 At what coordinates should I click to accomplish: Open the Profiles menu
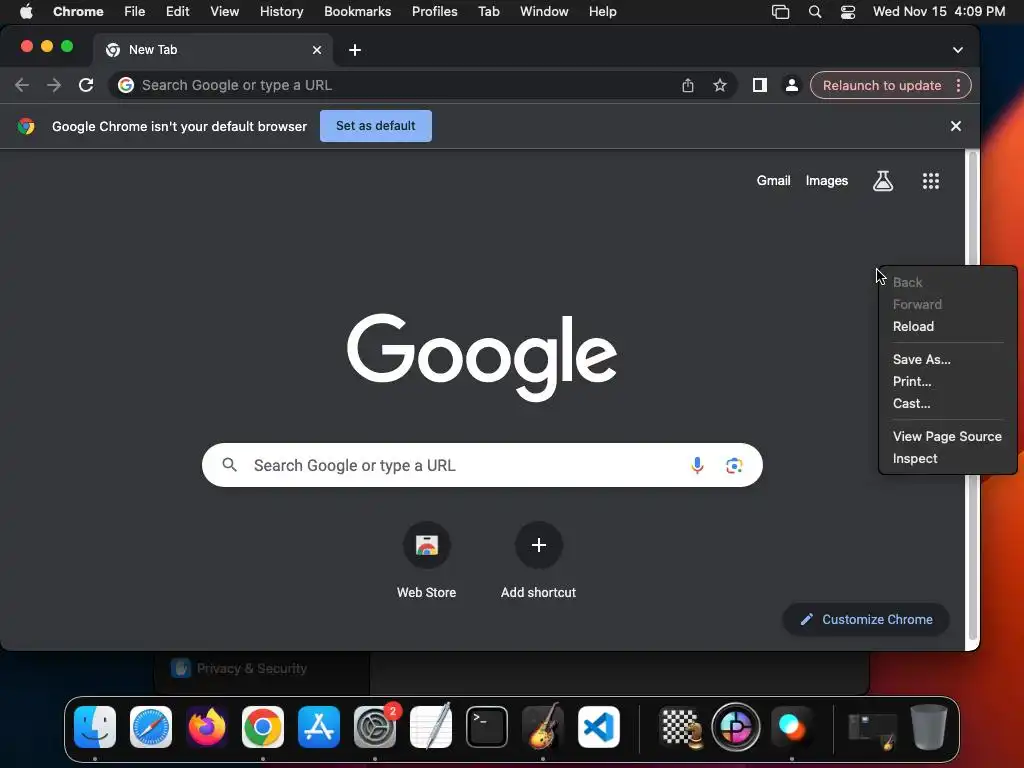coord(434,12)
